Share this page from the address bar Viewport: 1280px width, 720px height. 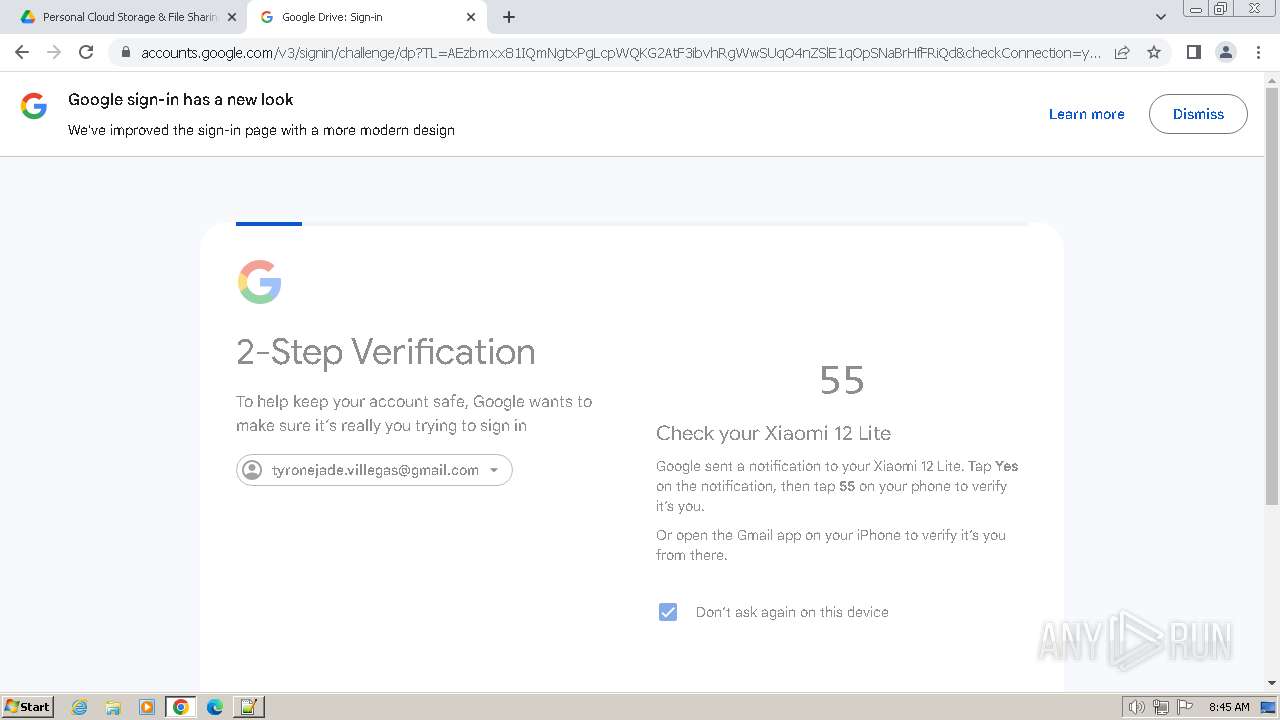click(1122, 52)
